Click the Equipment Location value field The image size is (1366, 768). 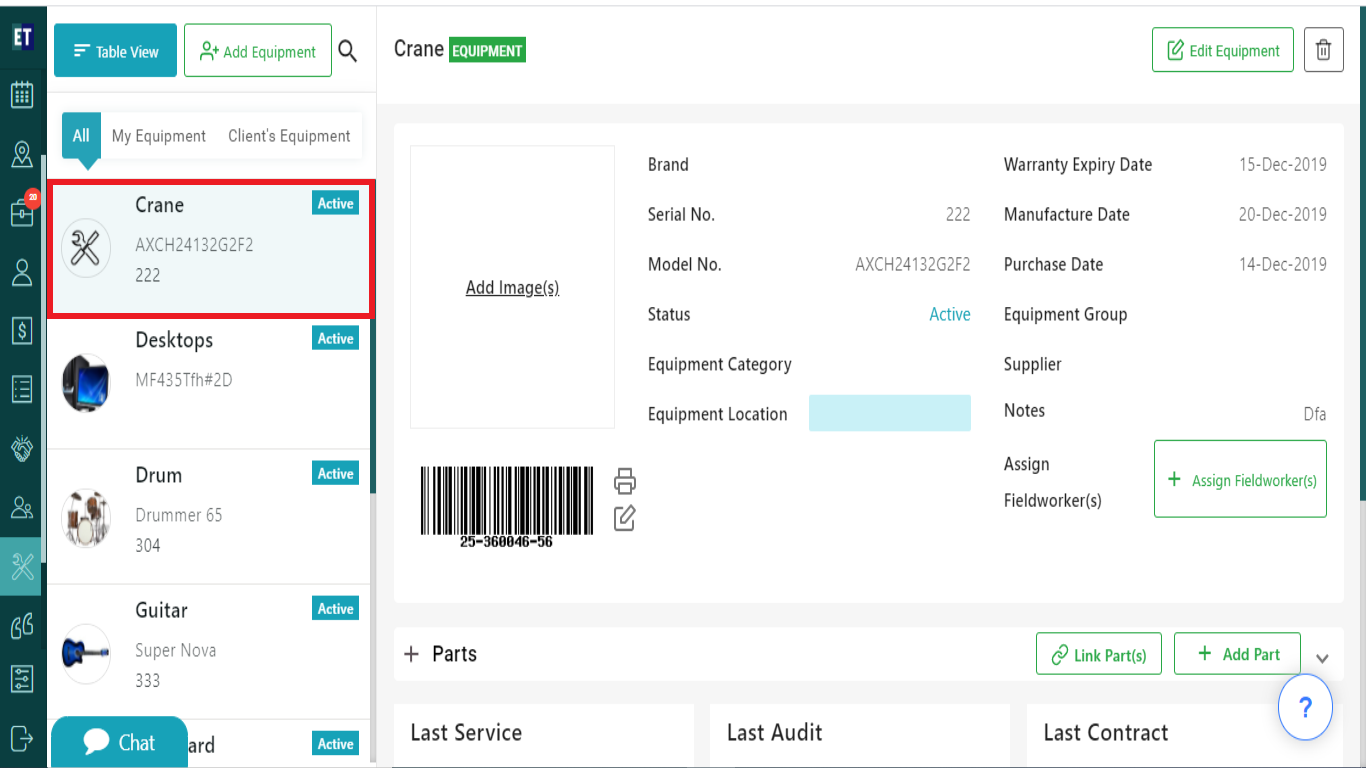point(889,413)
